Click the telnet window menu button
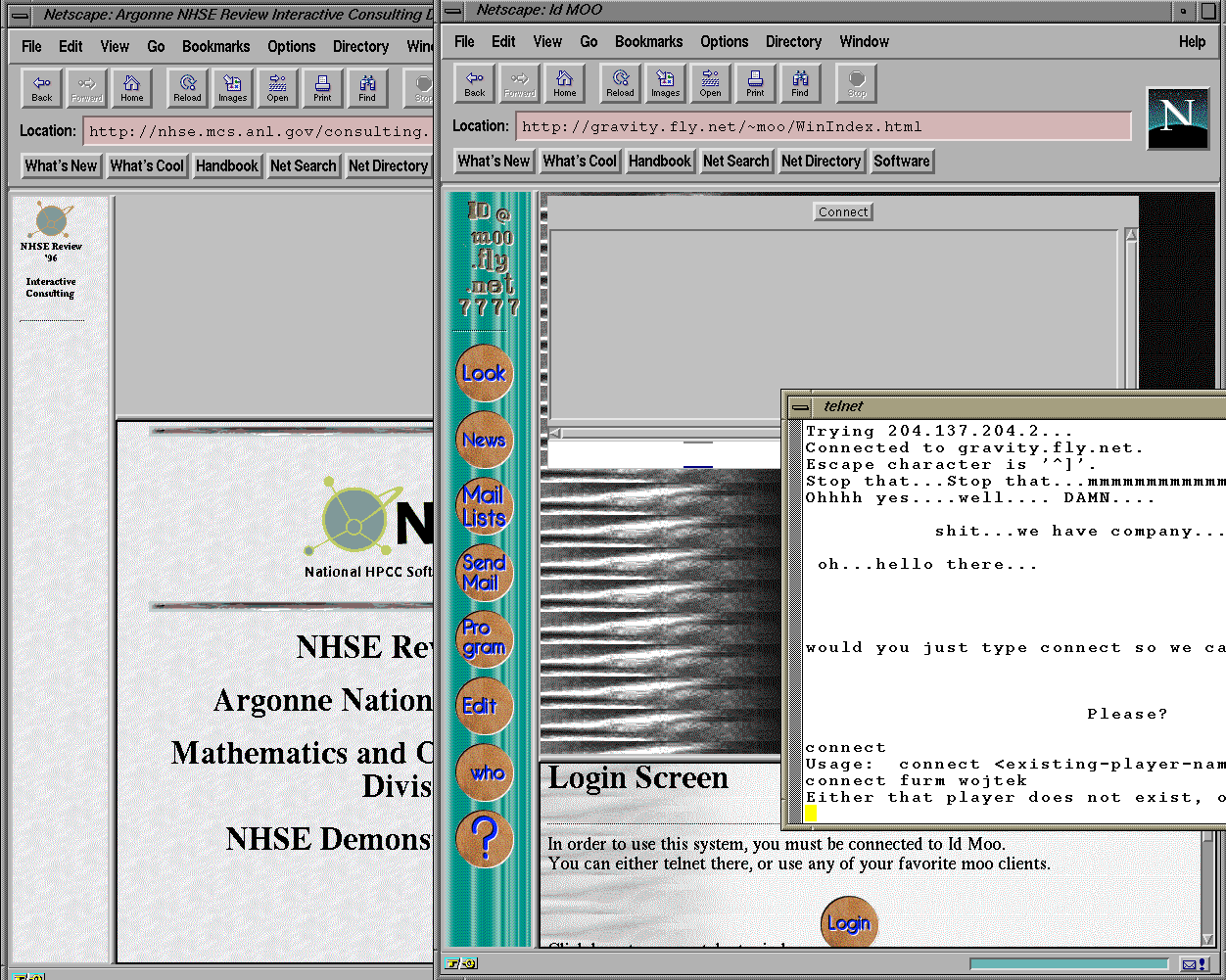 (800, 407)
